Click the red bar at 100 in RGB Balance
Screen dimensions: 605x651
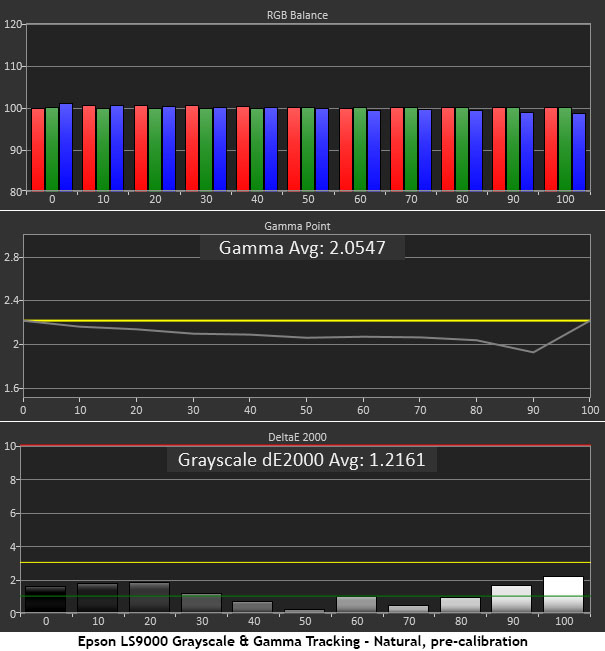point(551,149)
